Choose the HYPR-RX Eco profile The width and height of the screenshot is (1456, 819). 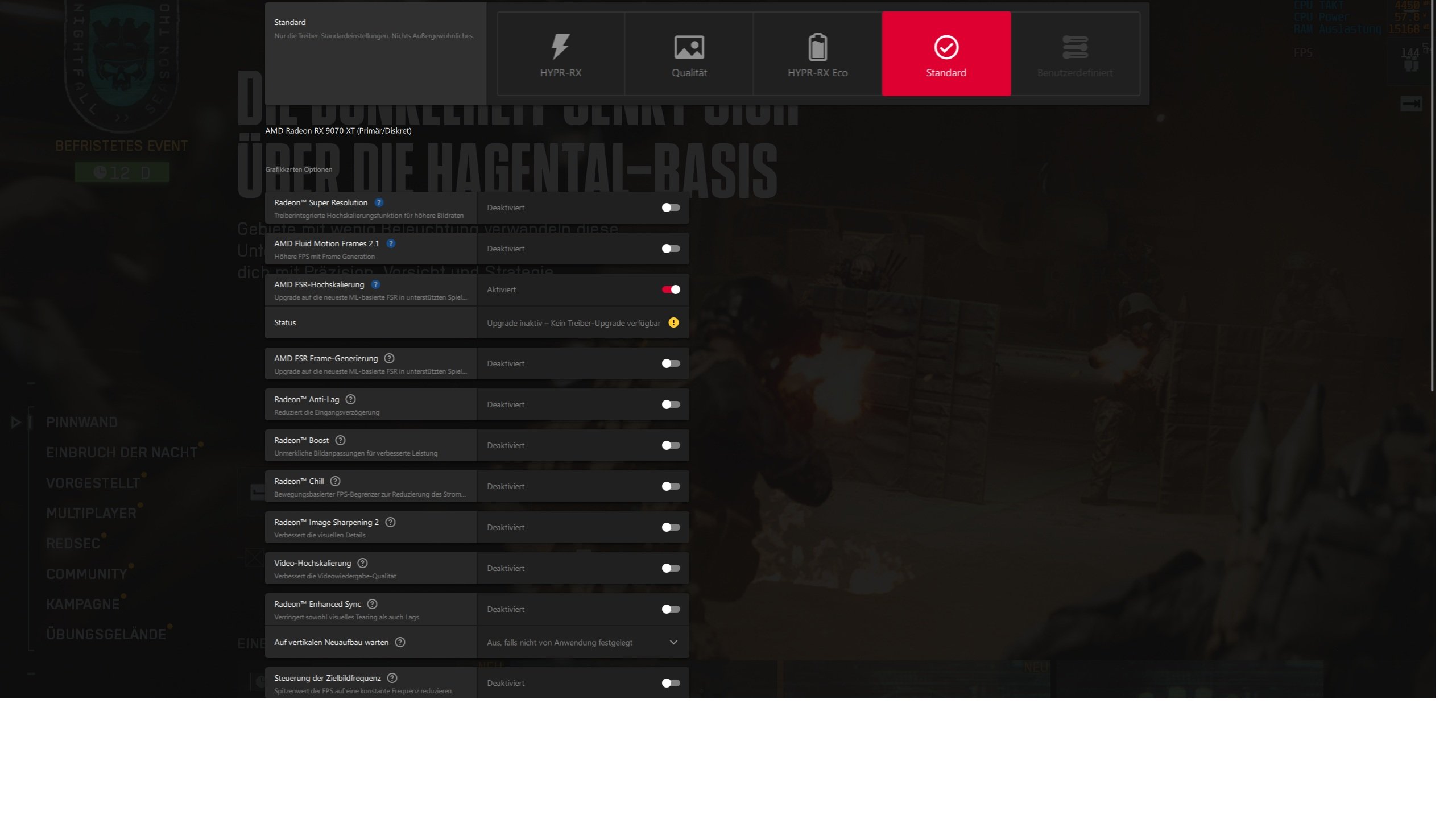(x=817, y=54)
